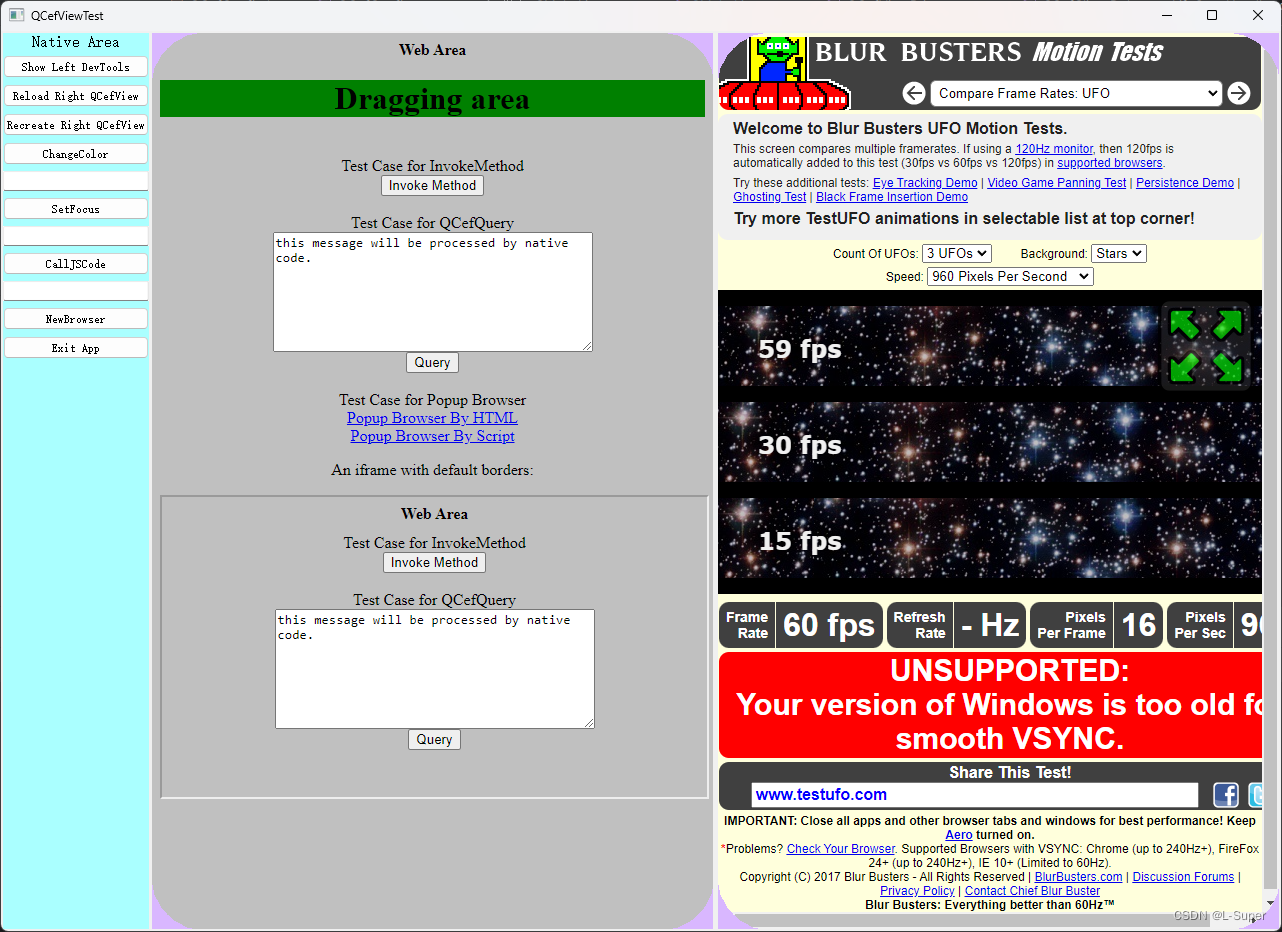This screenshot has height=932, width=1282.
Task: Click Contact Chief Blur Buster link
Action: [1032, 891]
